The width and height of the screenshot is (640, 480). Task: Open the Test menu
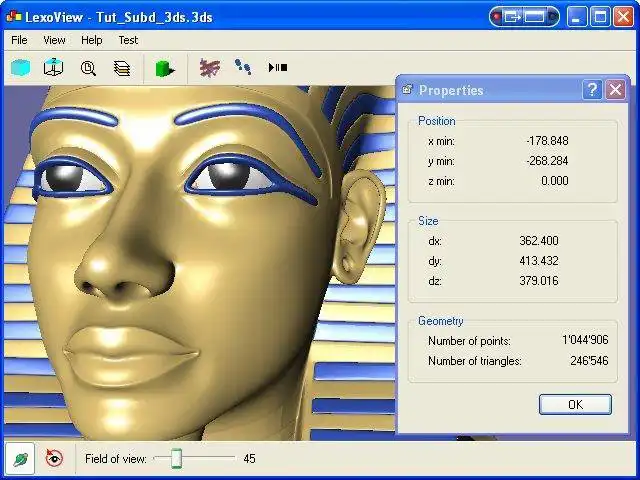[x=128, y=40]
